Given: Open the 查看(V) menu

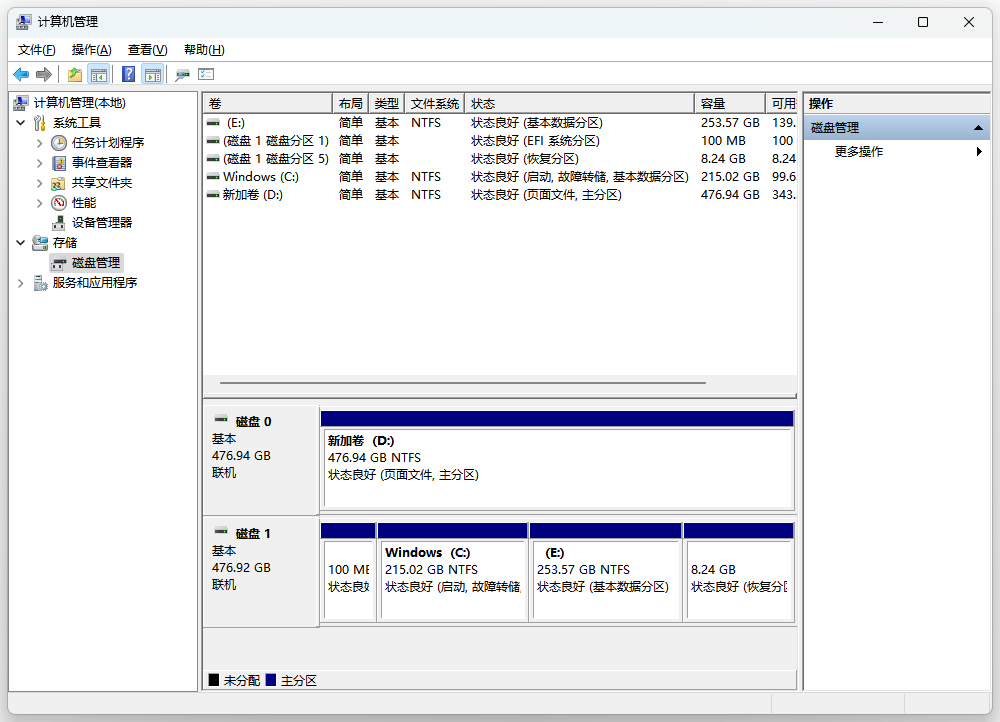Looking at the screenshot, I should [x=147, y=50].
